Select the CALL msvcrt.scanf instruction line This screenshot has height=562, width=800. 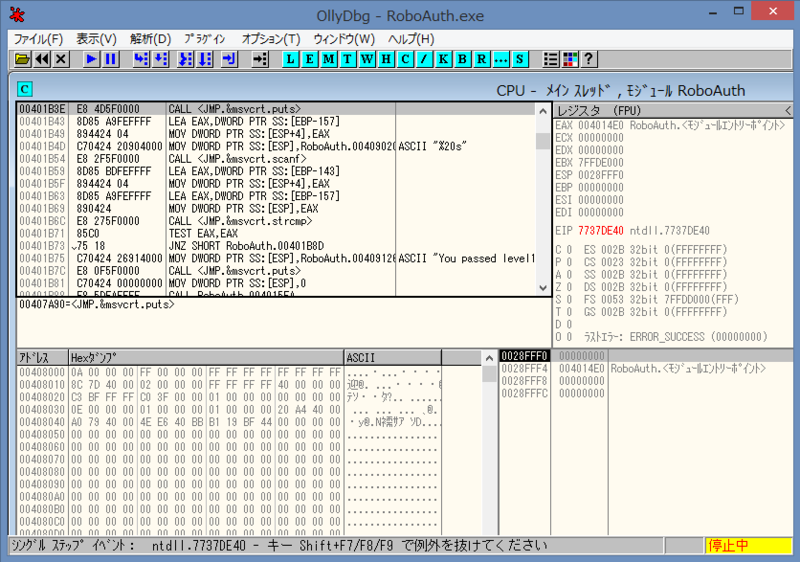point(276,159)
